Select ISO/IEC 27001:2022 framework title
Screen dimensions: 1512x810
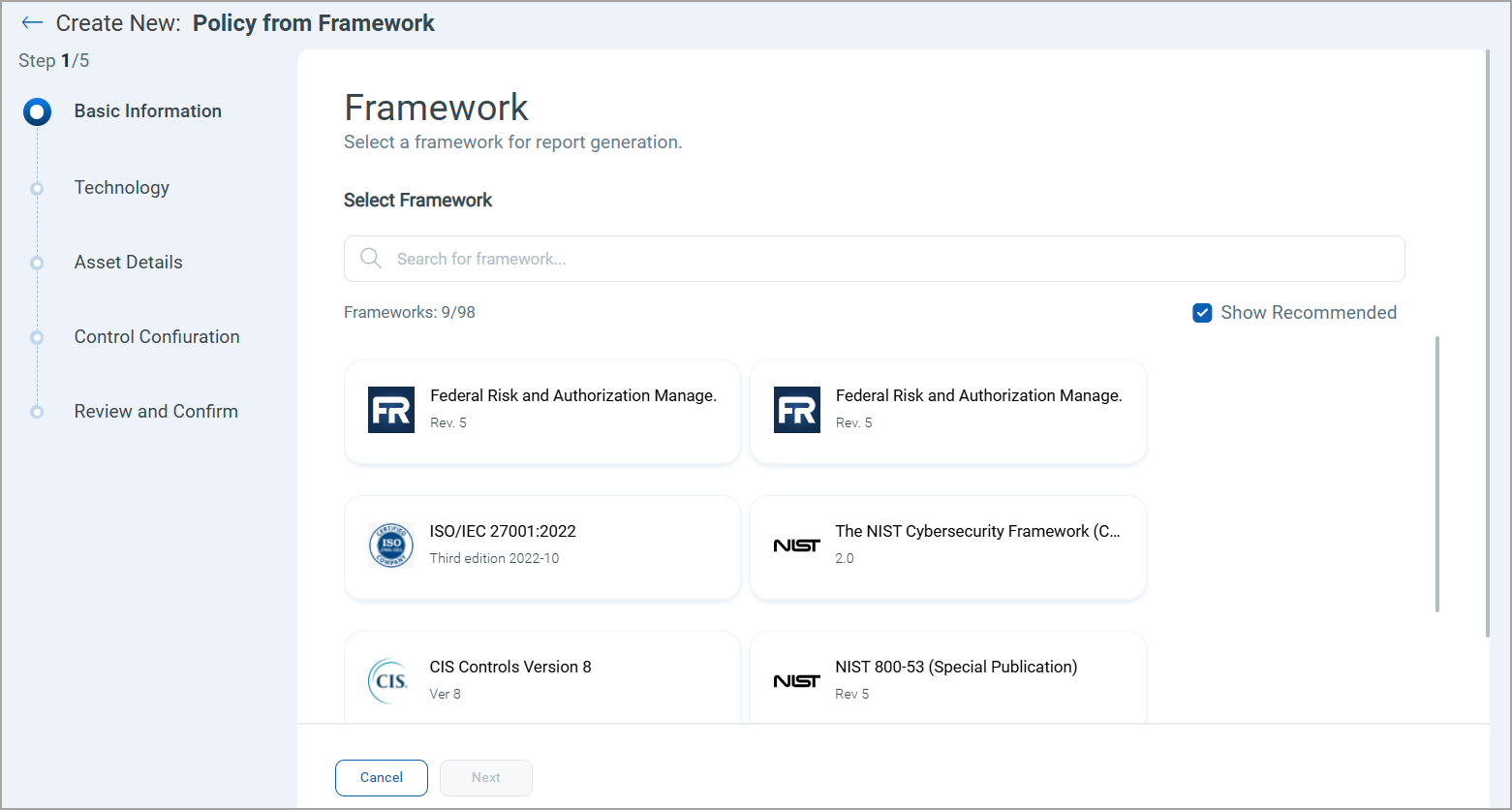coord(503,531)
